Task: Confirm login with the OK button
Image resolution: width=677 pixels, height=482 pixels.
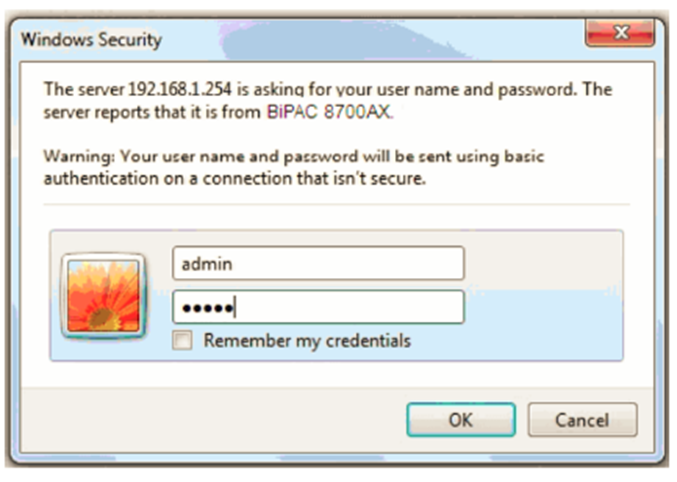Action: click(x=461, y=420)
